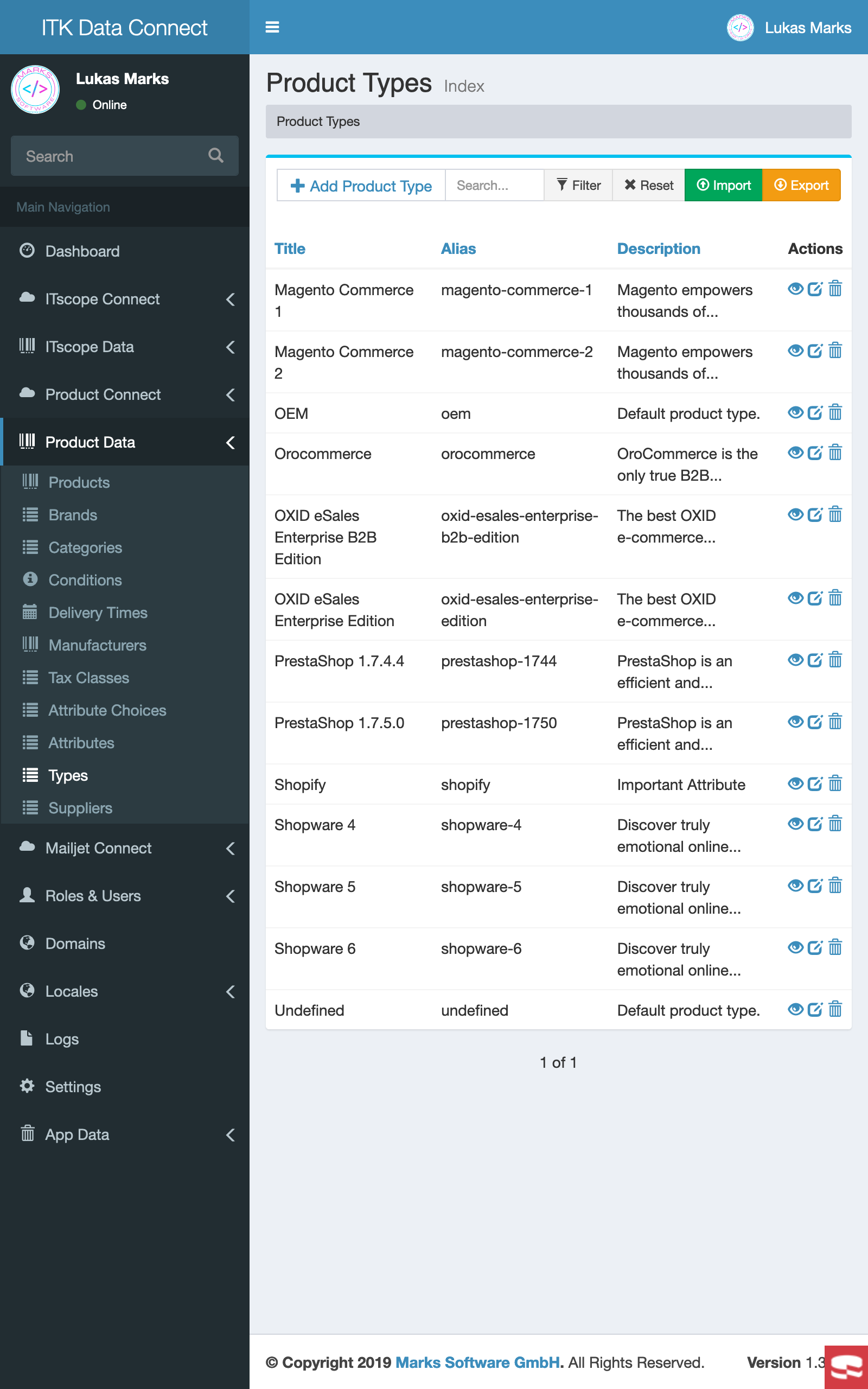868x1389 pixels.
Task: Edit the Magento Commerce 2 product type
Action: click(815, 351)
